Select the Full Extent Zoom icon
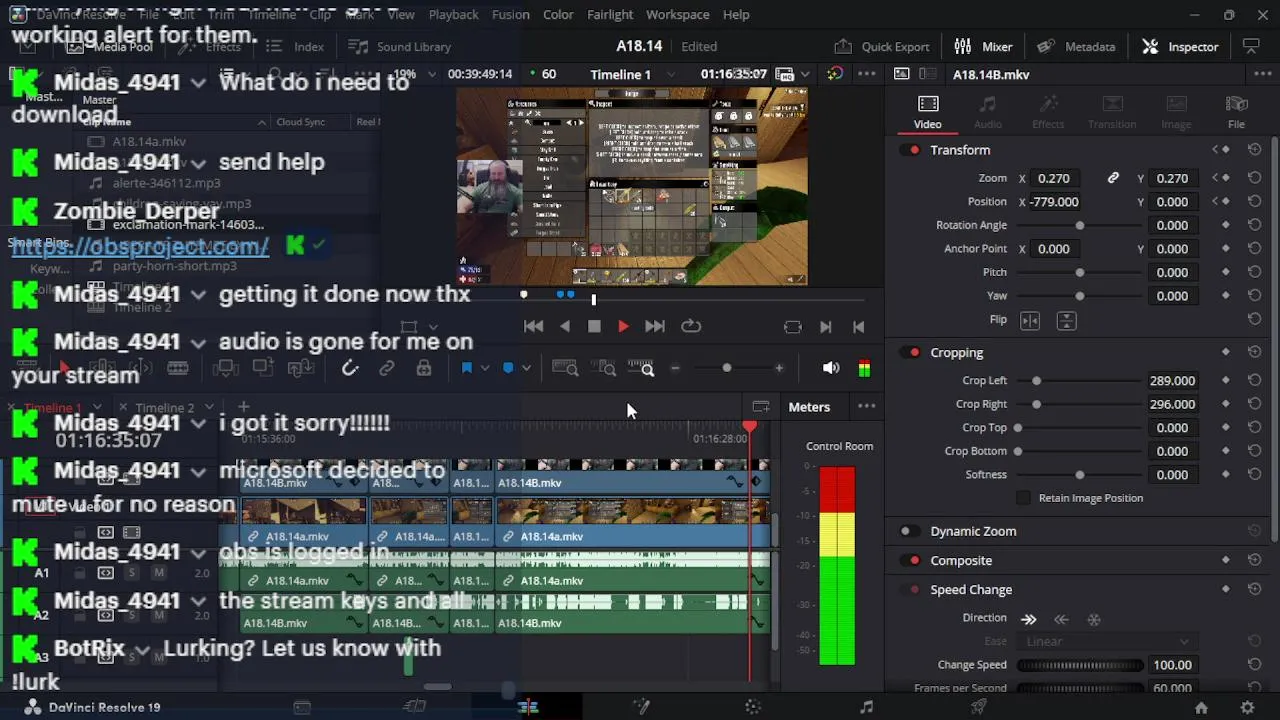The width and height of the screenshot is (1280, 720). point(565,368)
